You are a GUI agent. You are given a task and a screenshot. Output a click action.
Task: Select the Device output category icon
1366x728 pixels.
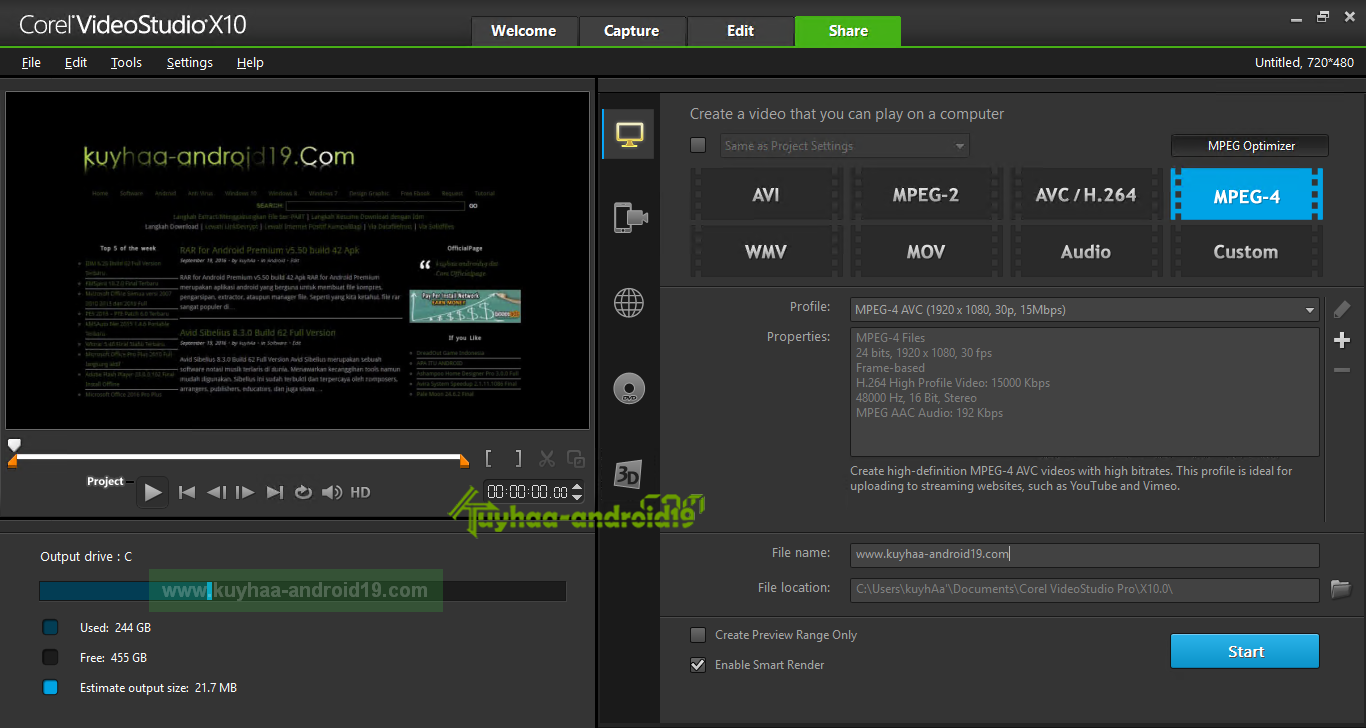[630, 217]
